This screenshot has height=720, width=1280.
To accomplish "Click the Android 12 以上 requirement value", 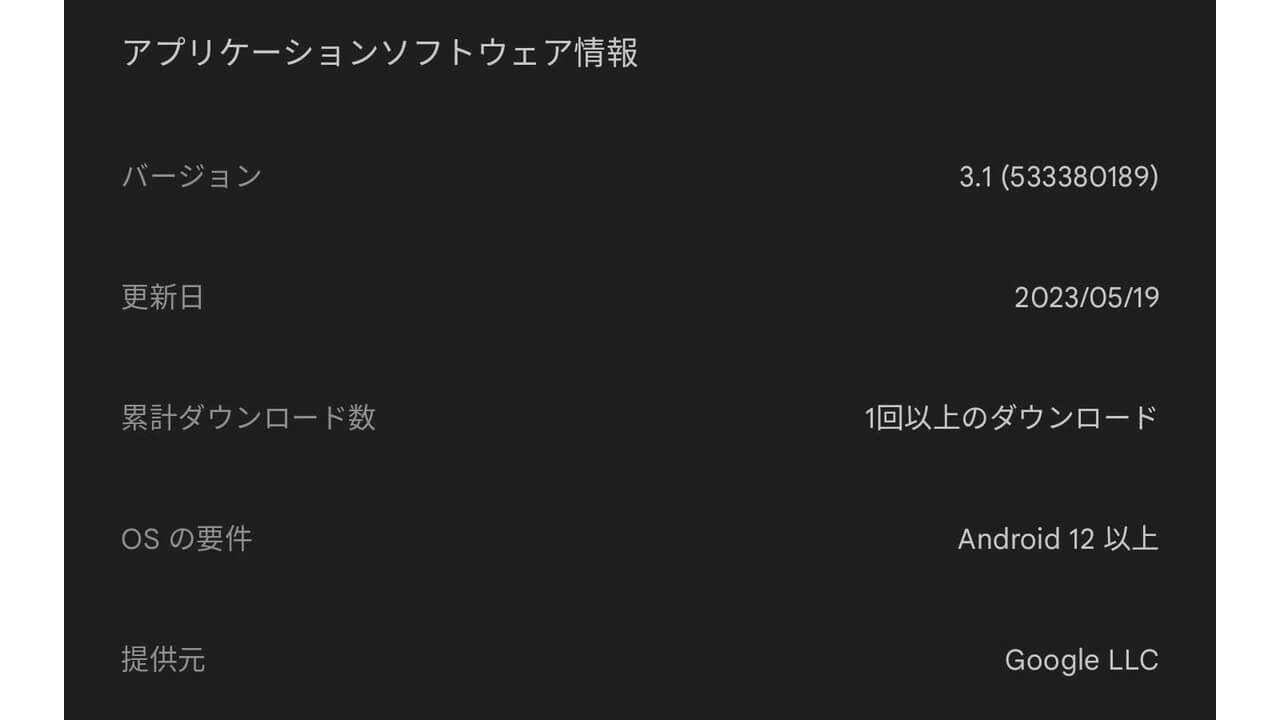I will point(1057,540).
